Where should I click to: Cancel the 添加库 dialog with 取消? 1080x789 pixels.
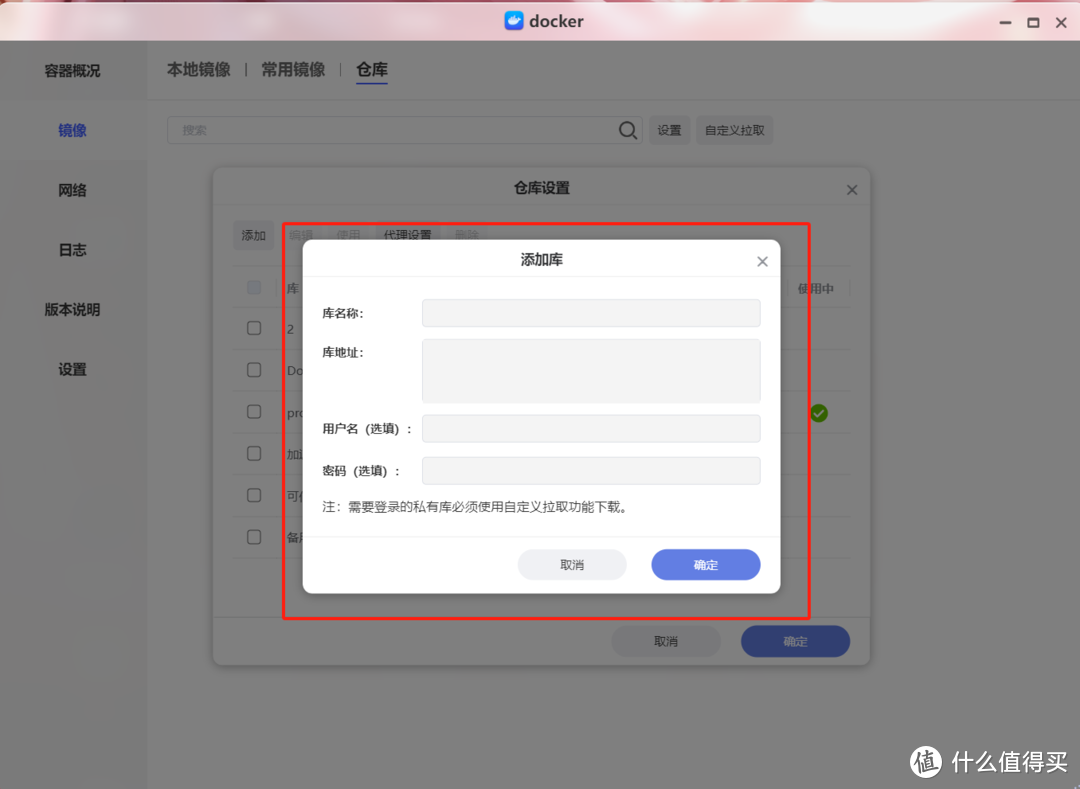coord(572,564)
